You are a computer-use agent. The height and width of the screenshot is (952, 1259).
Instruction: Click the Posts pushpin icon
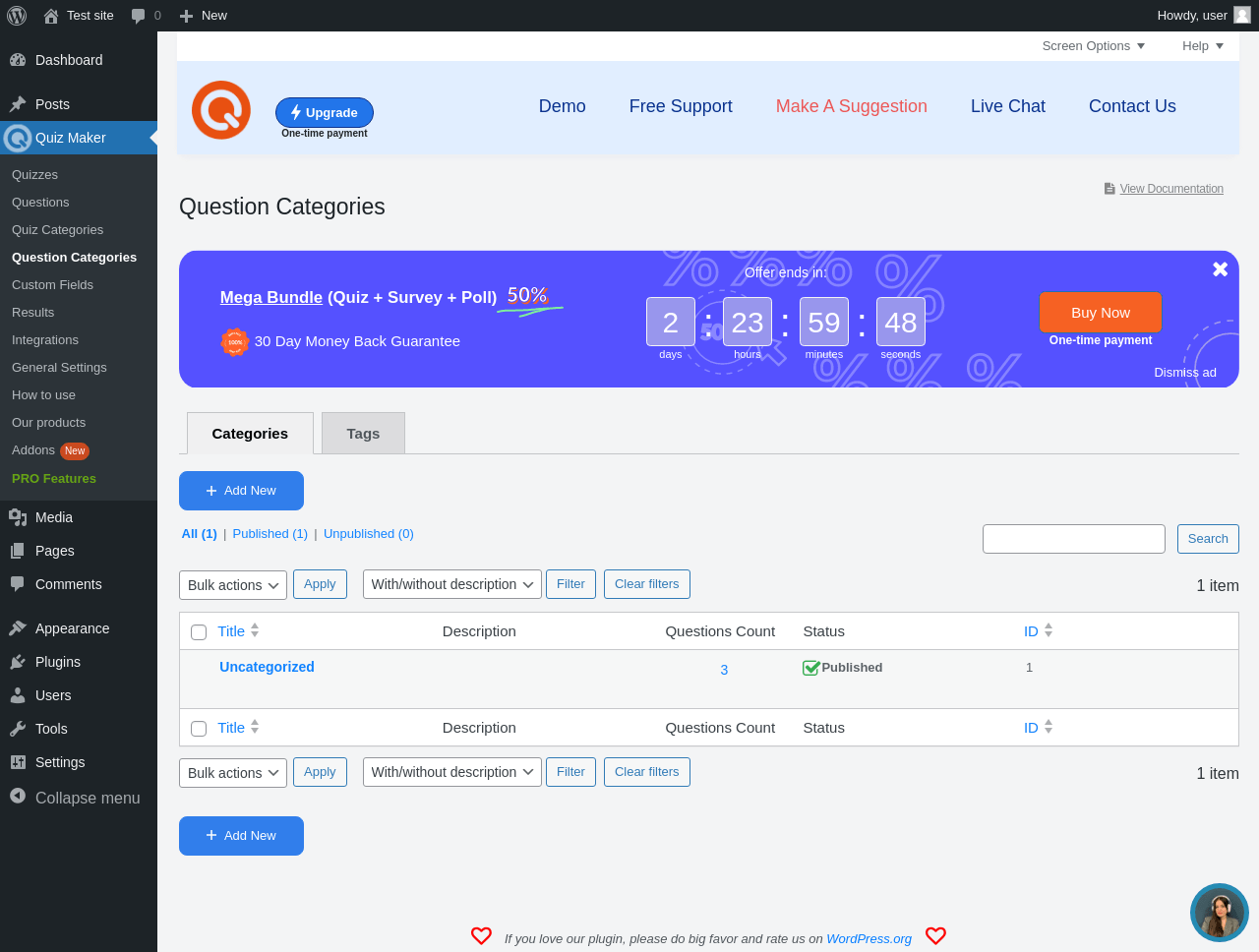[x=18, y=104]
